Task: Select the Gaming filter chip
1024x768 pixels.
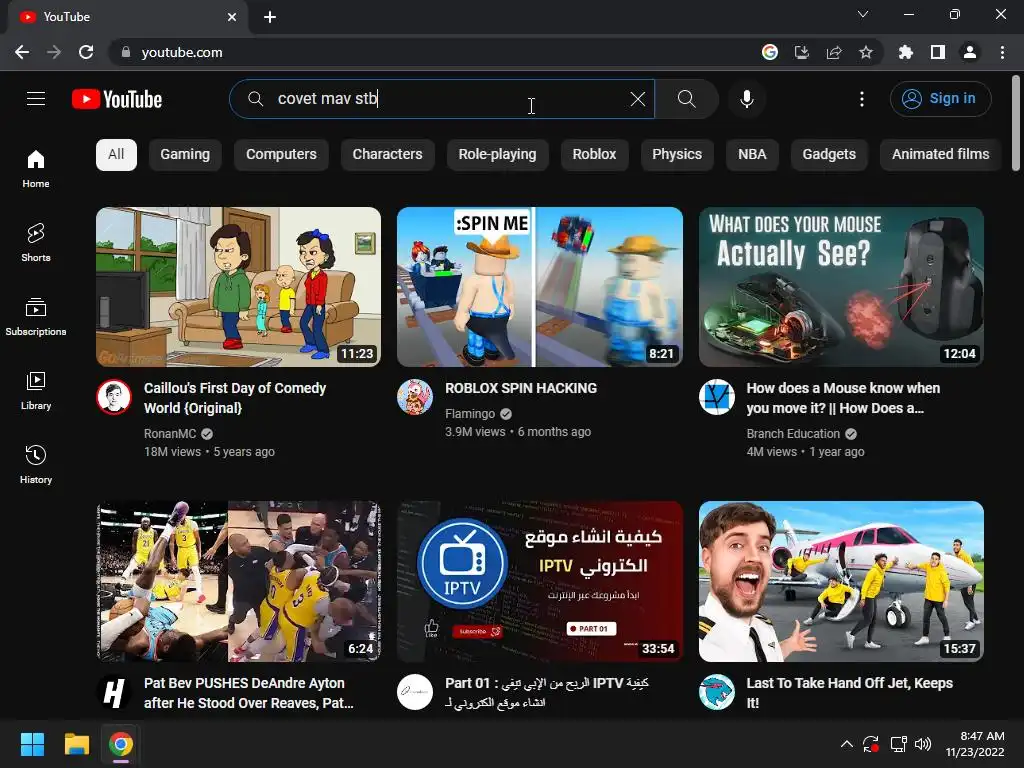Action: [x=185, y=155]
